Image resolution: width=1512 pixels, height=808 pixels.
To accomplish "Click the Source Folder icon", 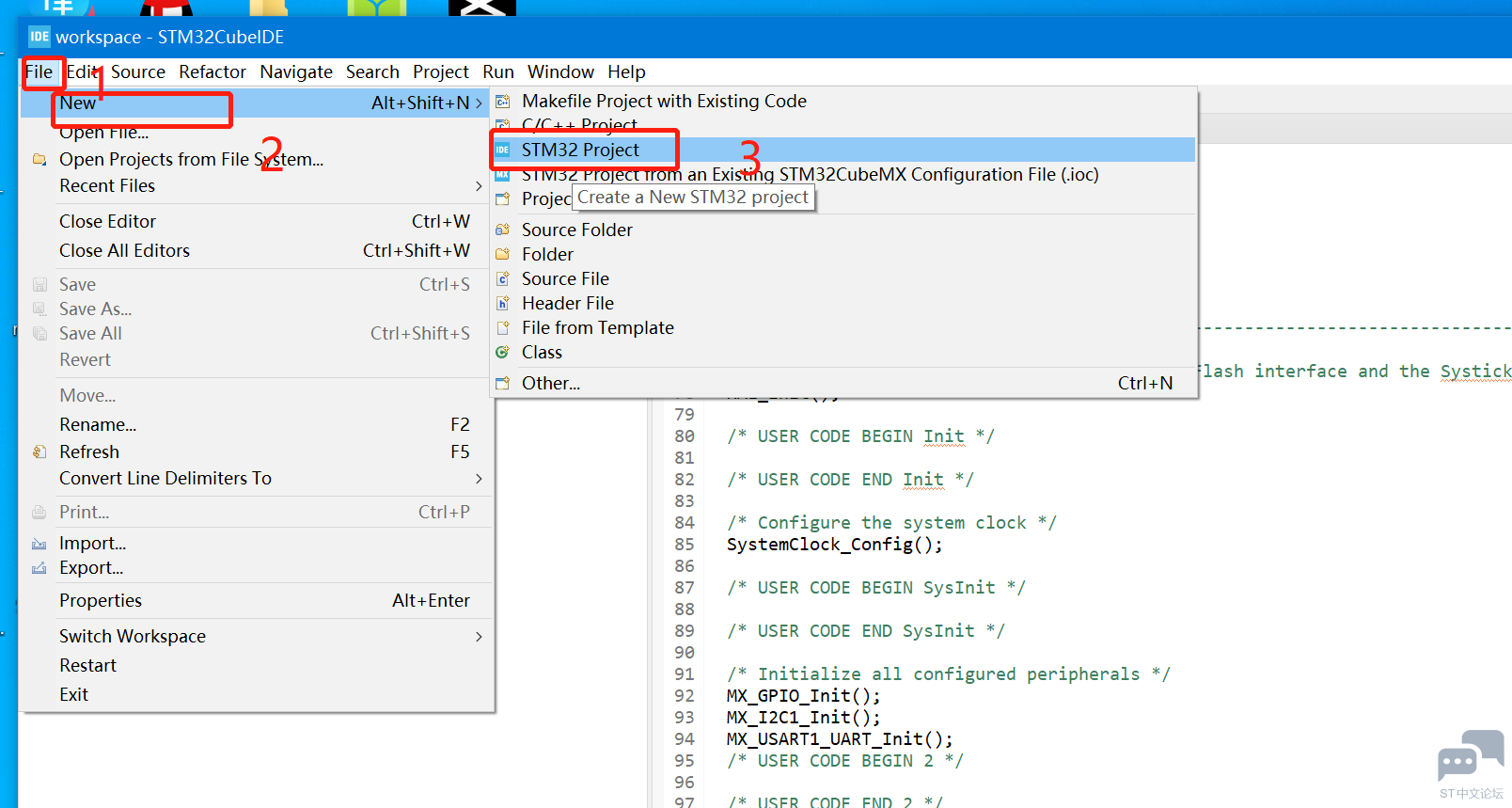I will point(503,230).
